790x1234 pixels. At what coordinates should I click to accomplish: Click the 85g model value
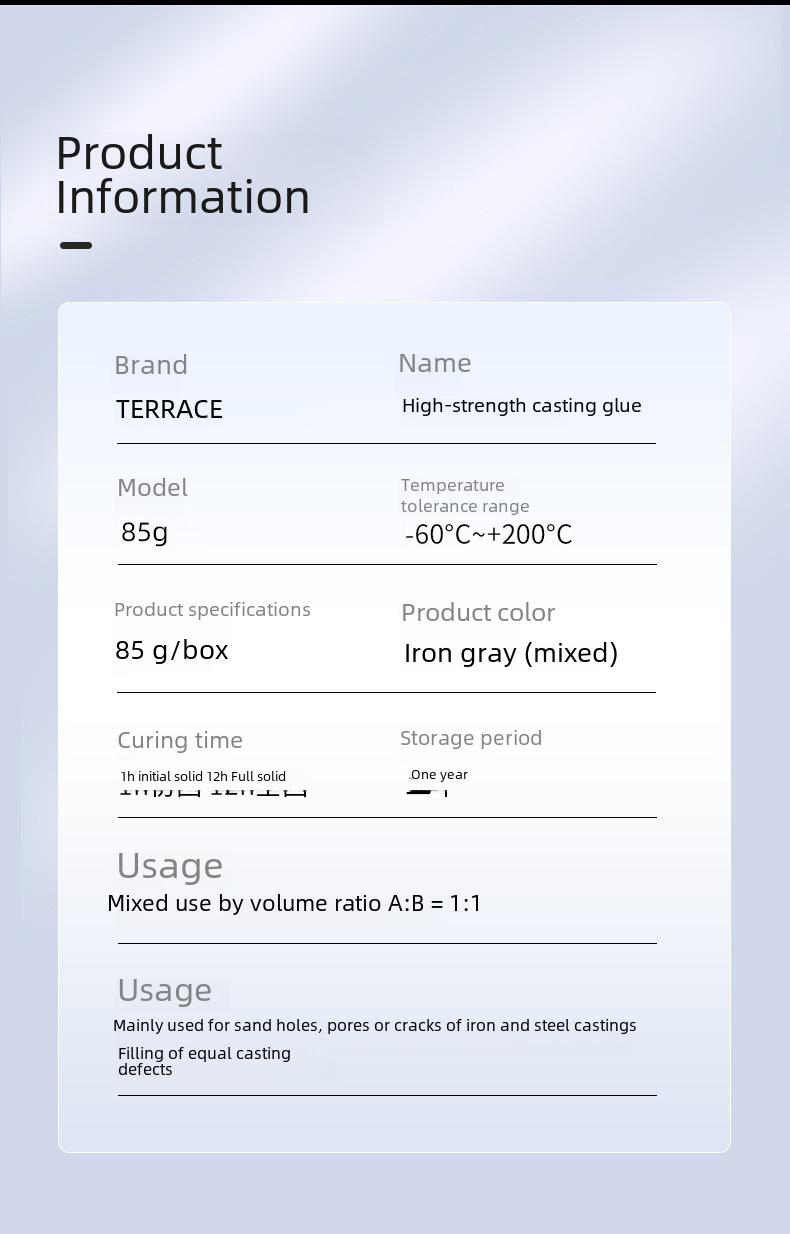(144, 532)
